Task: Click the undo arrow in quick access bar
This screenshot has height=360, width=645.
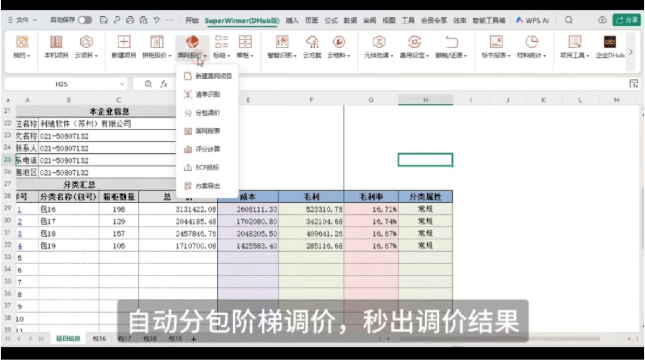Action: click(156, 20)
